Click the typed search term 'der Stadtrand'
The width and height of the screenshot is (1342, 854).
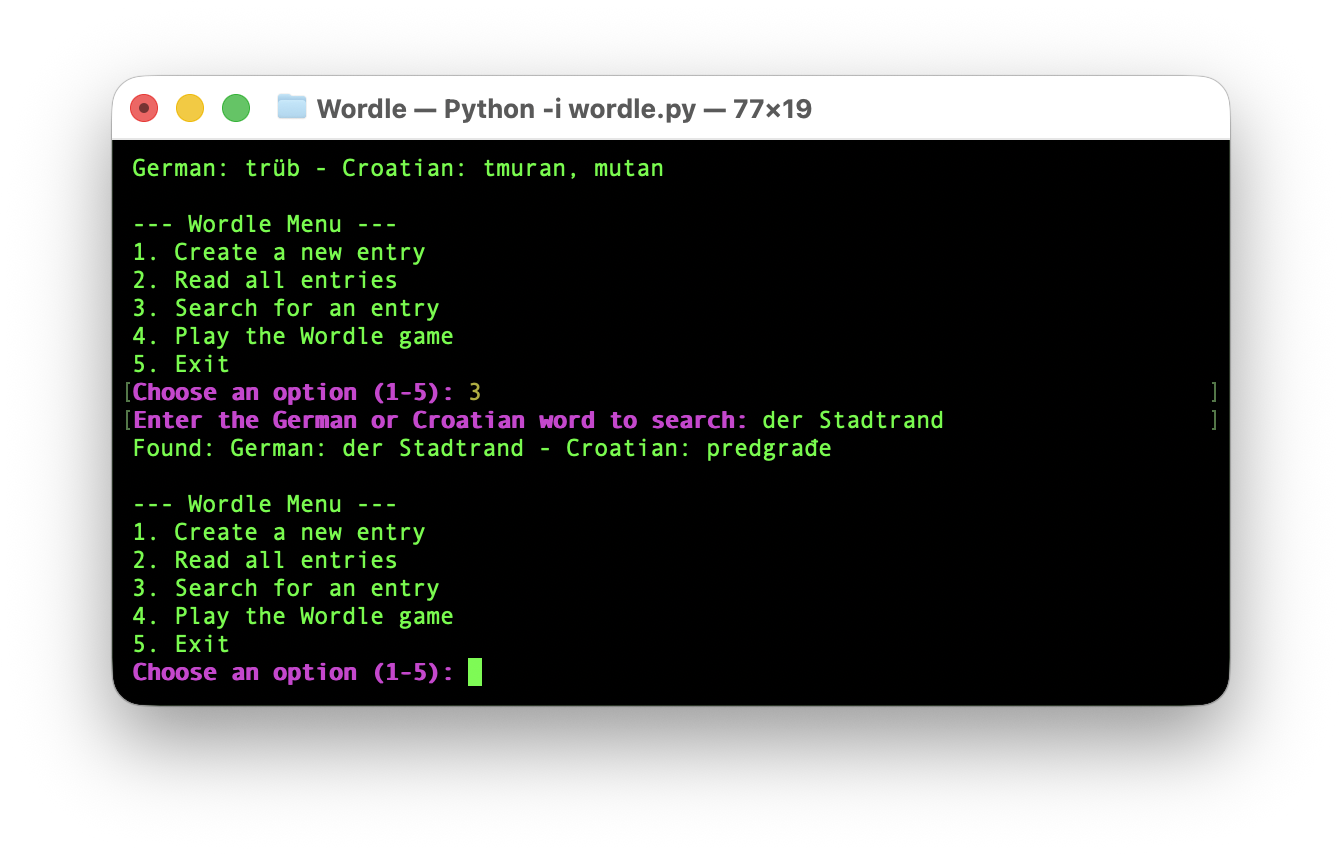pyautogui.click(x=852, y=420)
